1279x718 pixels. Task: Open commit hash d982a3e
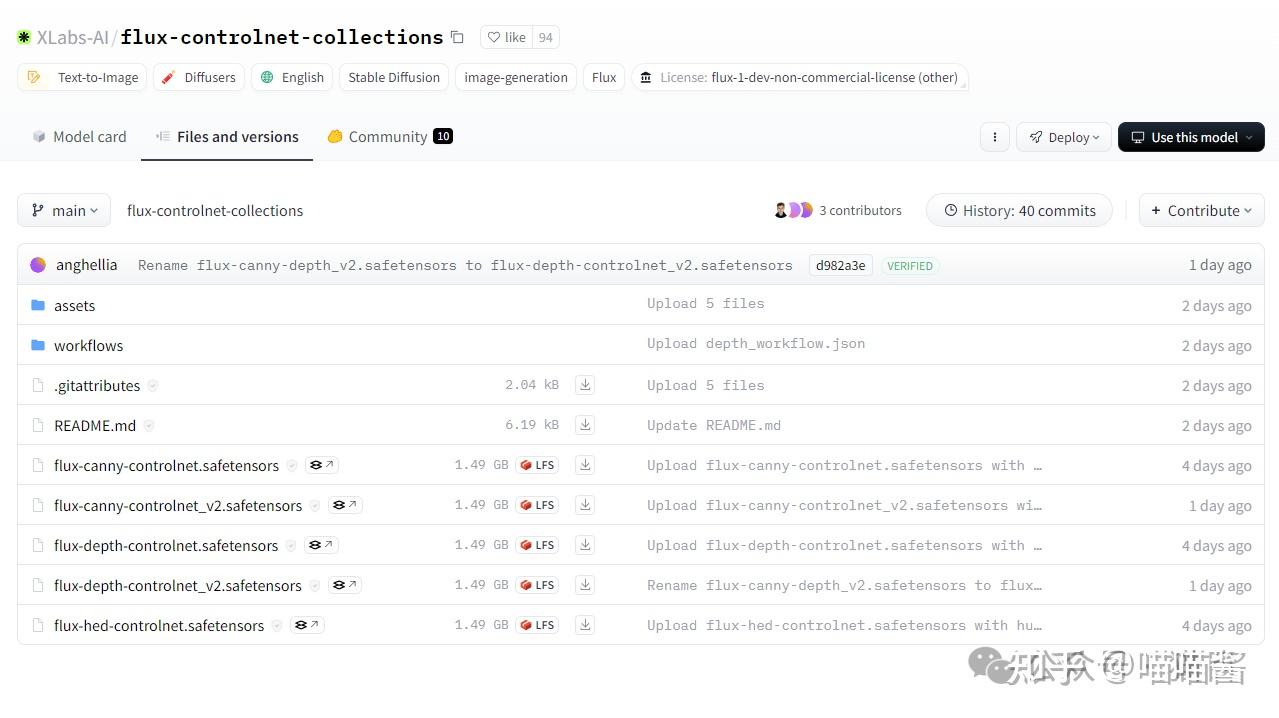840,265
